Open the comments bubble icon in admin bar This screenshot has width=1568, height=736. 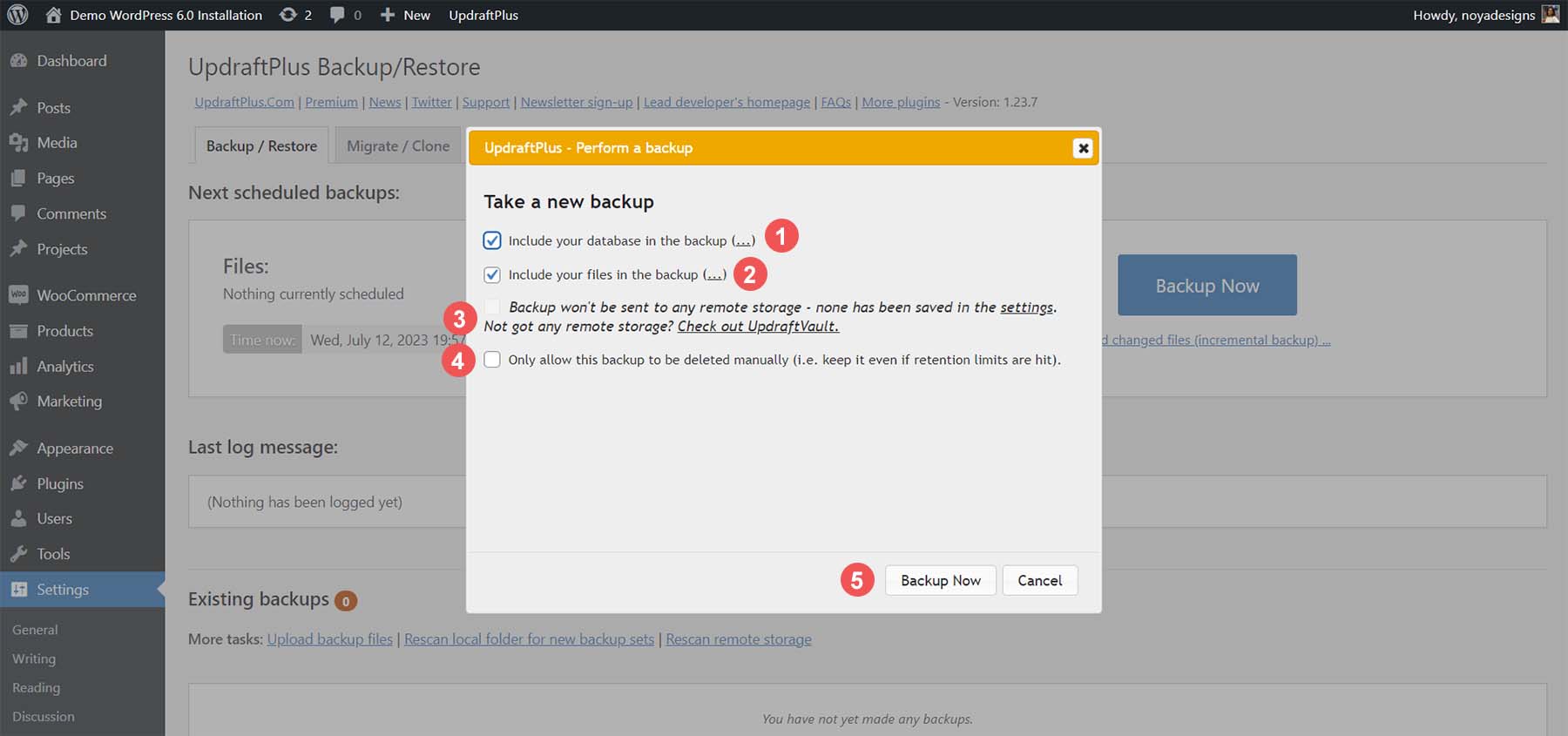click(x=337, y=15)
